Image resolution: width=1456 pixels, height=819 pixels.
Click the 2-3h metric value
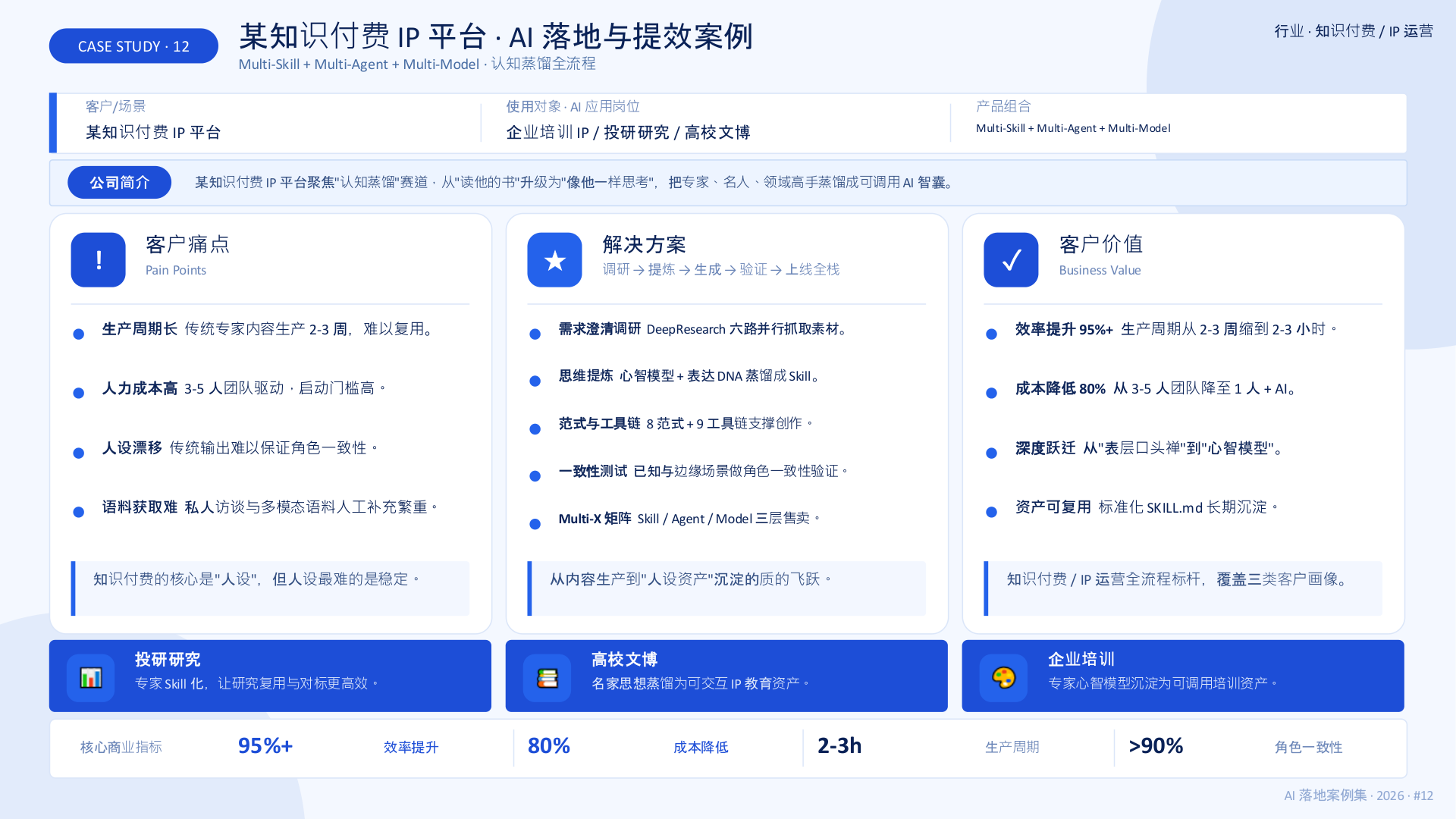tap(839, 746)
